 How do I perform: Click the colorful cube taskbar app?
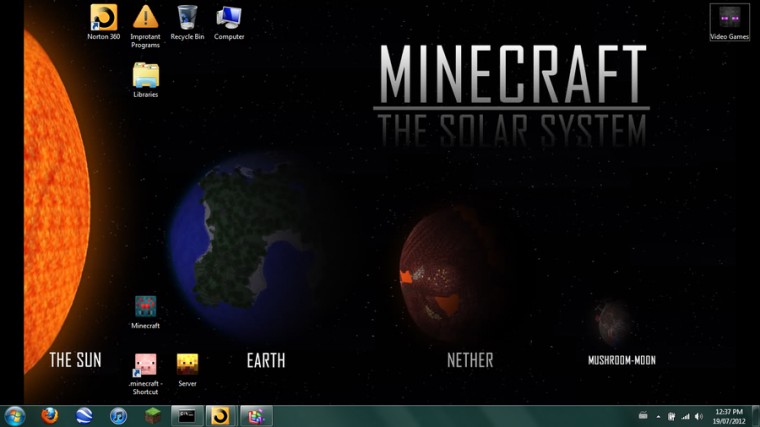pos(256,416)
